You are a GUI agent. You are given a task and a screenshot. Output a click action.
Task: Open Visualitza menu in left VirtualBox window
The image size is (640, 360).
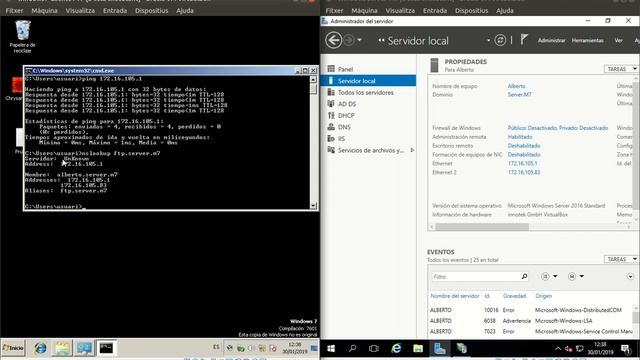(x=80, y=11)
